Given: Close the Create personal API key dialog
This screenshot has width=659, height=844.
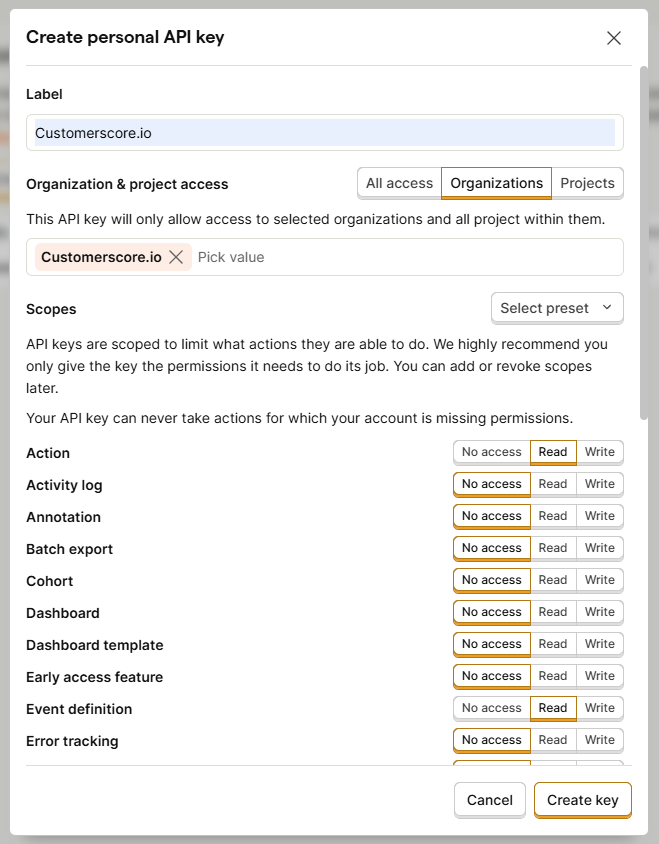Looking at the screenshot, I should click(x=614, y=37).
